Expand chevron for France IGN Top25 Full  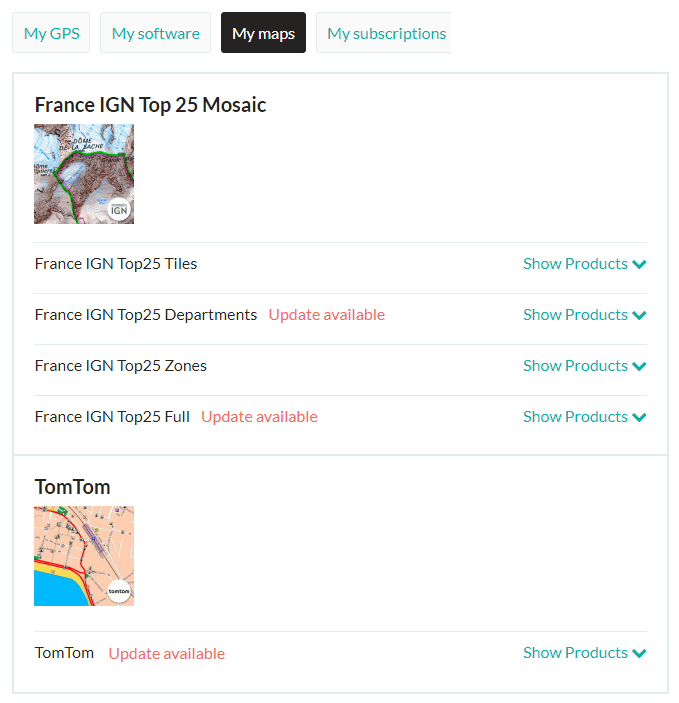pyautogui.click(x=639, y=418)
